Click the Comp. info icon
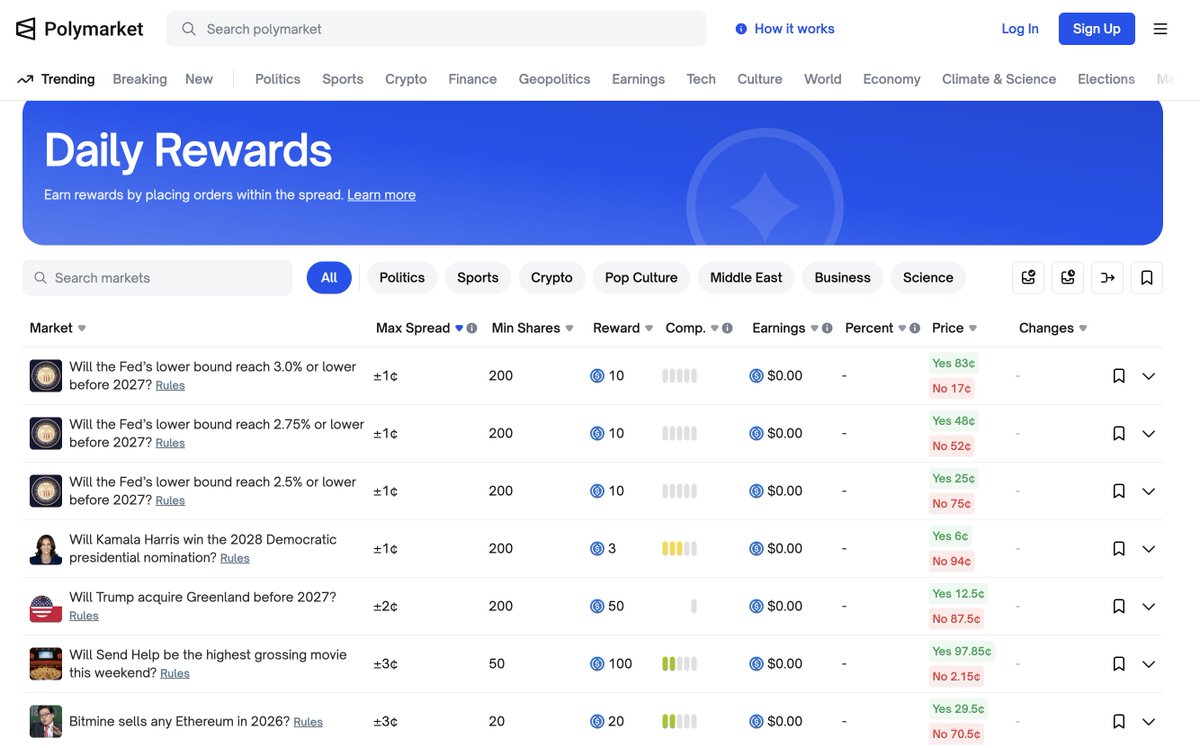1200x748 pixels. (727, 328)
